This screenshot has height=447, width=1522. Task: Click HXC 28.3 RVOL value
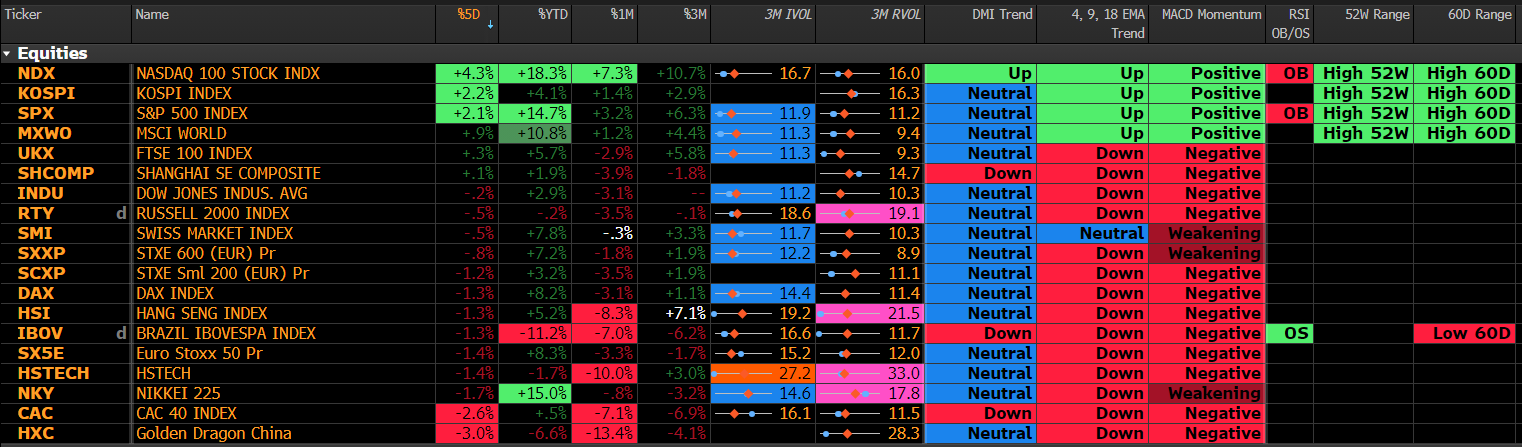pyautogui.click(x=904, y=433)
